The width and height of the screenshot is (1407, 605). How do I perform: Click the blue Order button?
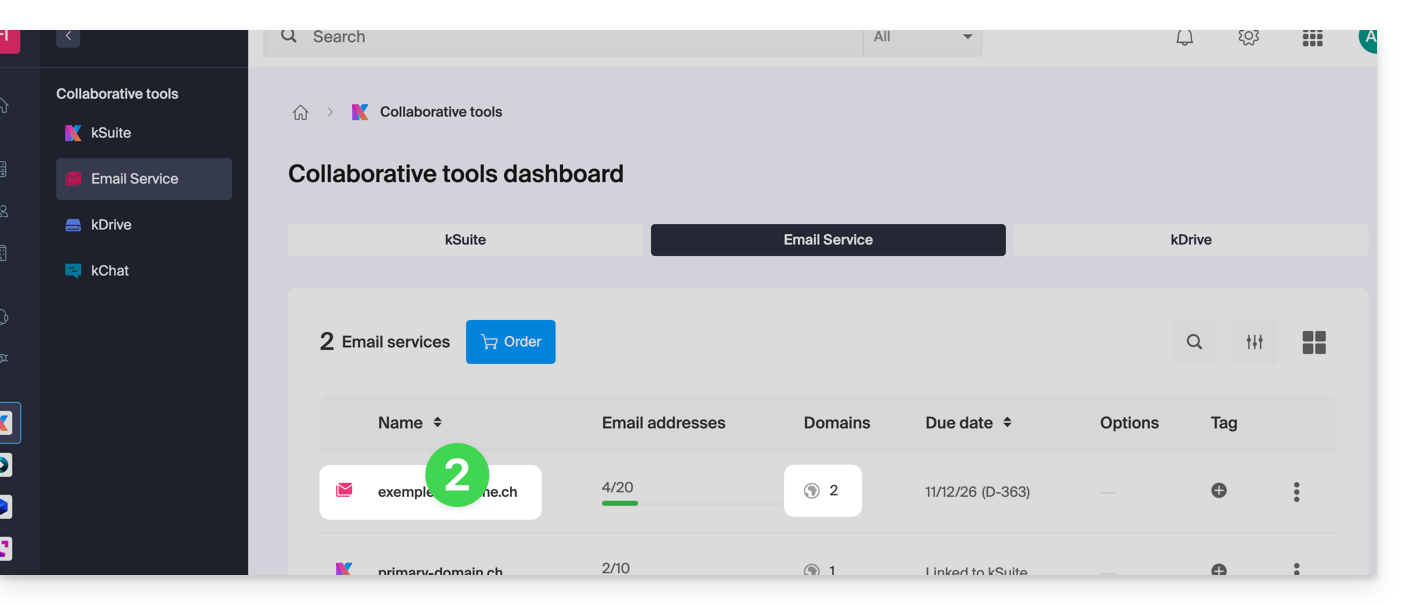[510, 342]
